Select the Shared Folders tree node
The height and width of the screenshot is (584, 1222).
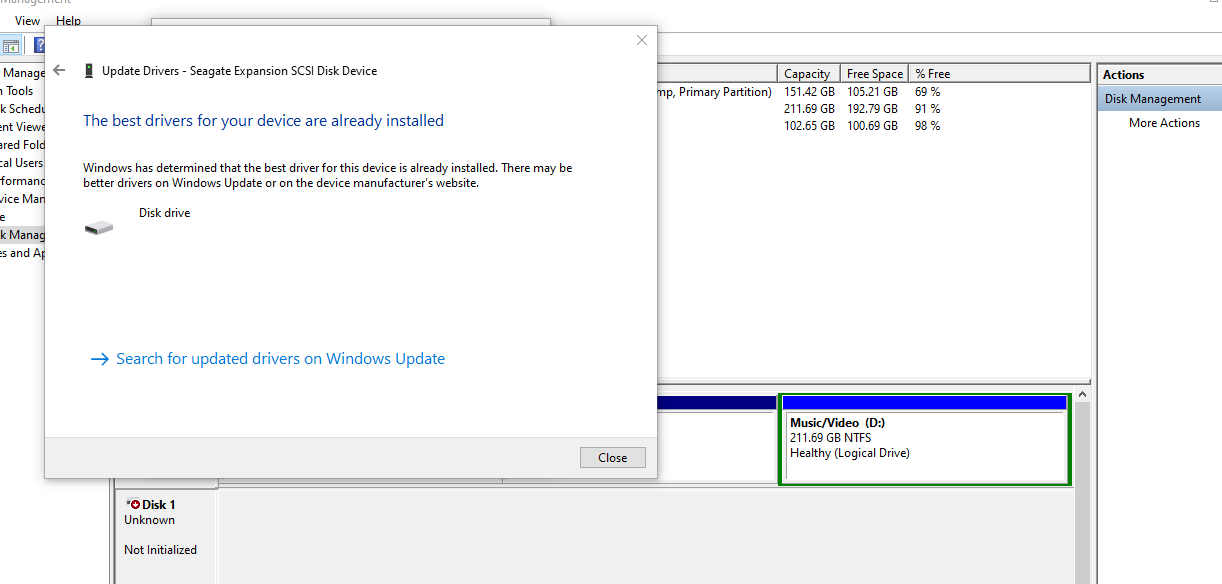22,145
